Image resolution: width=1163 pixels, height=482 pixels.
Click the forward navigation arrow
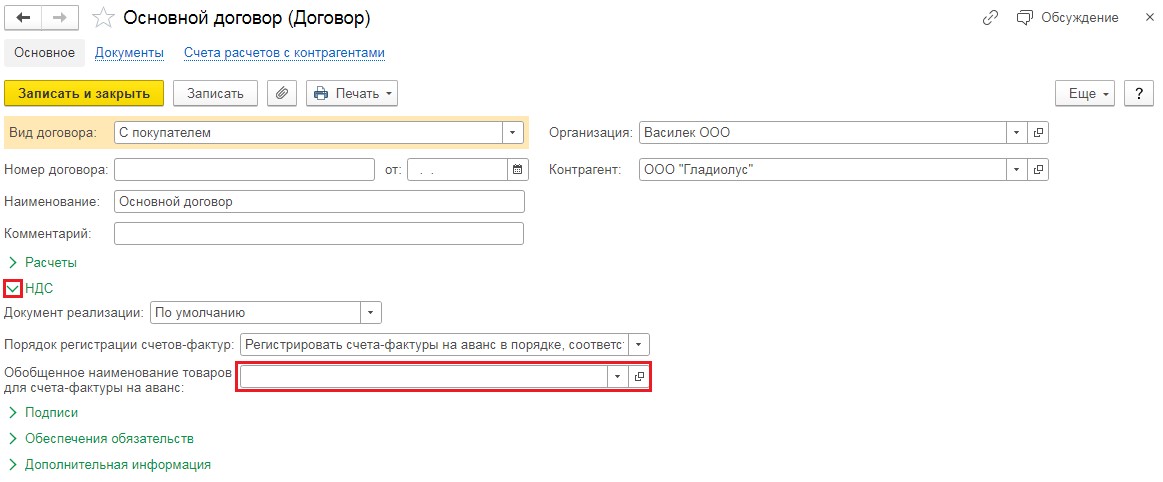coord(59,18)
